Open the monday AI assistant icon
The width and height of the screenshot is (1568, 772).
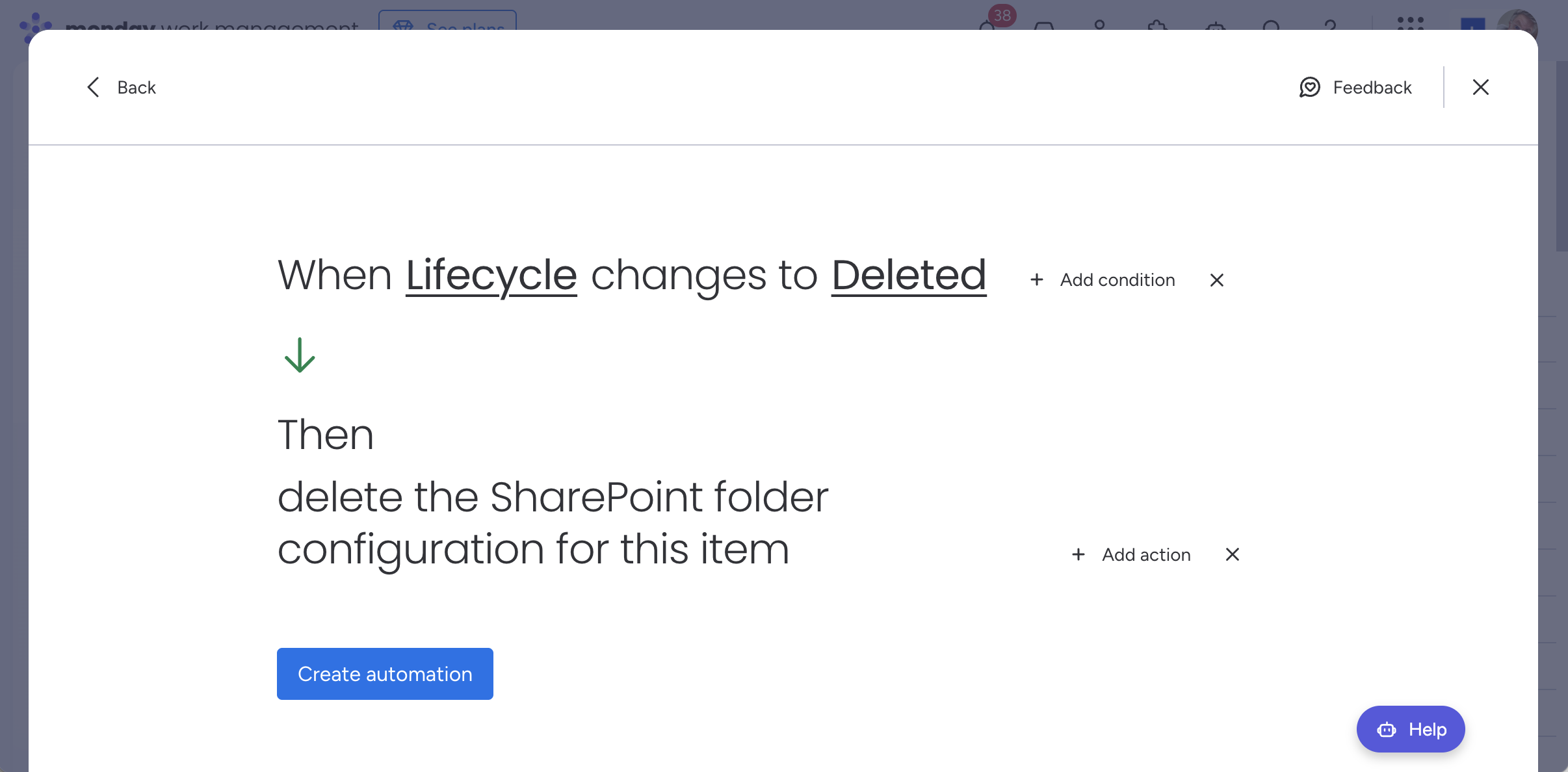[1214, 27]
